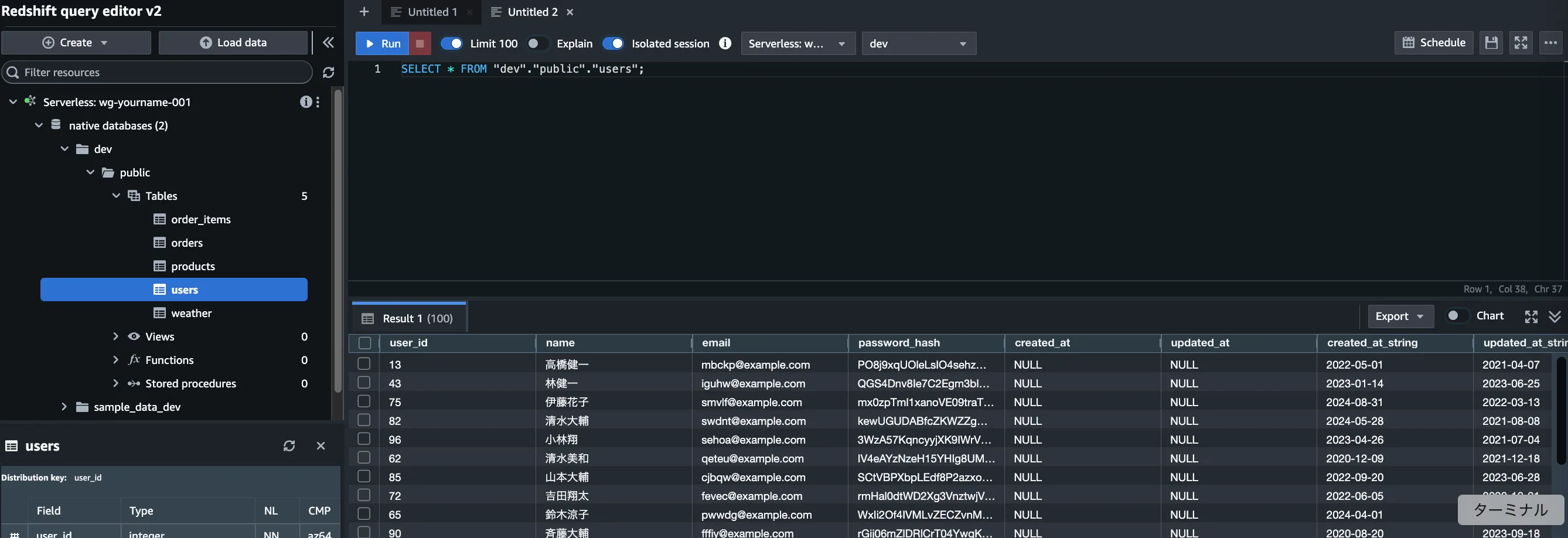Expand the sample_data_dev database node

[64, 407]
